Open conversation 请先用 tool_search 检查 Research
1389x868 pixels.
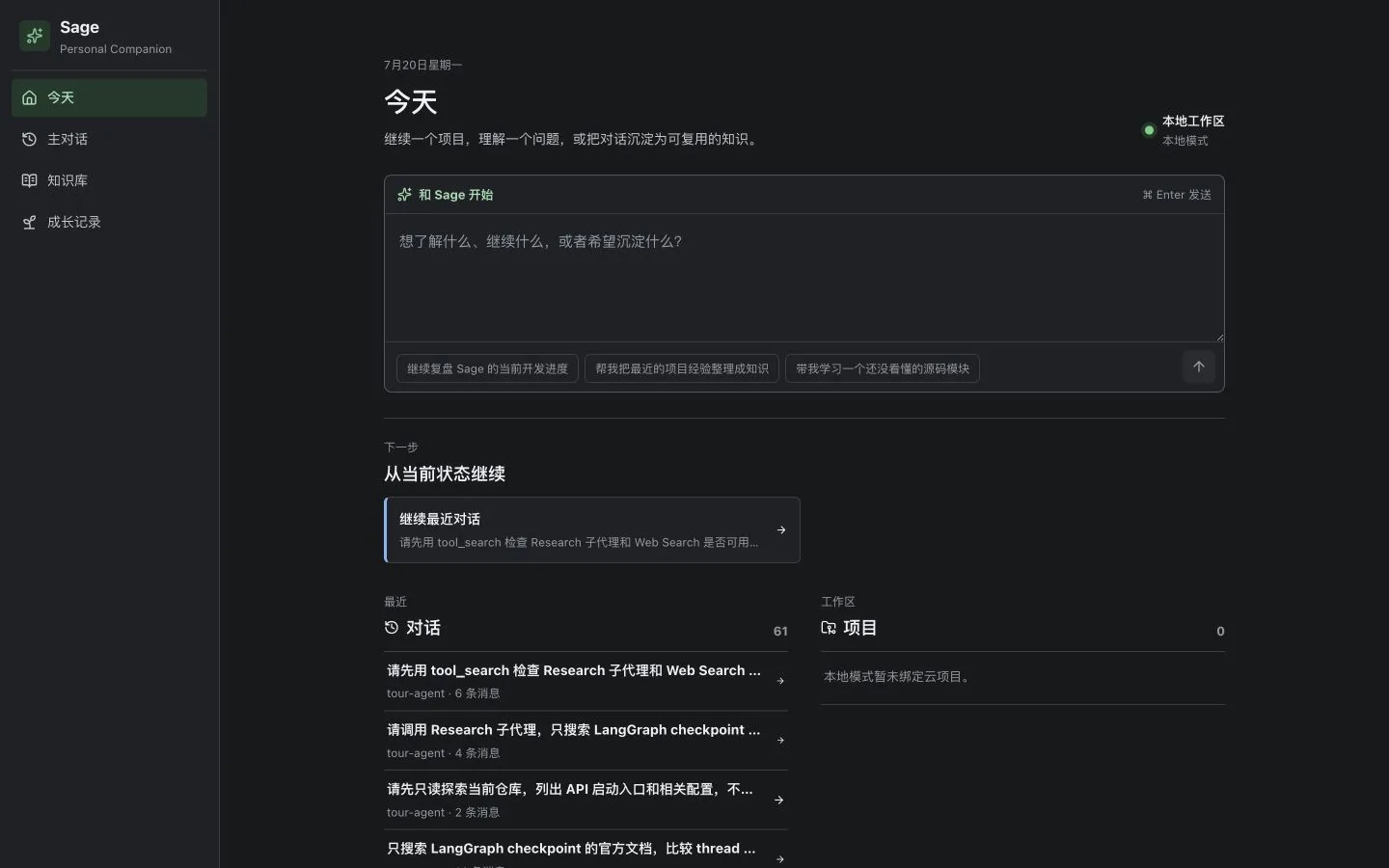586,681
